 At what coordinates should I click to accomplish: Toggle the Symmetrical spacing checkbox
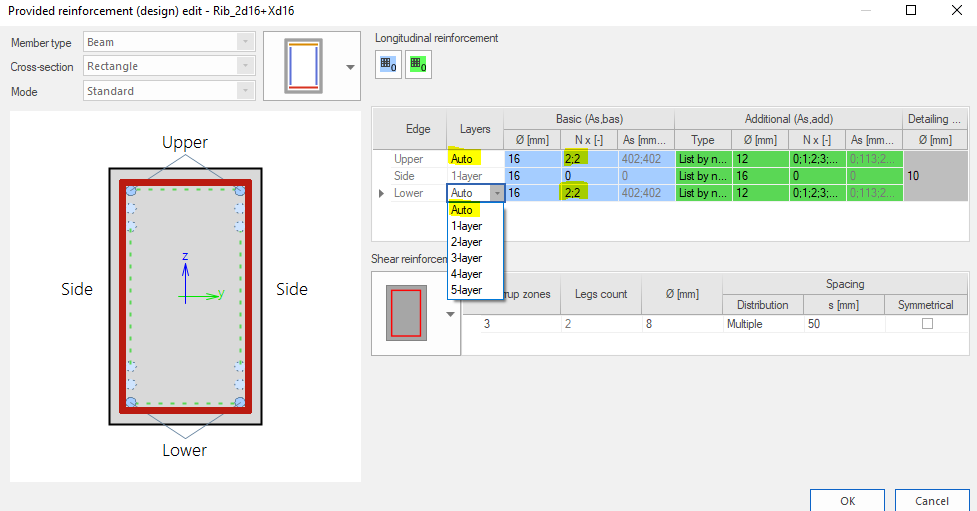pyautogui.click(x=926, y=324)
